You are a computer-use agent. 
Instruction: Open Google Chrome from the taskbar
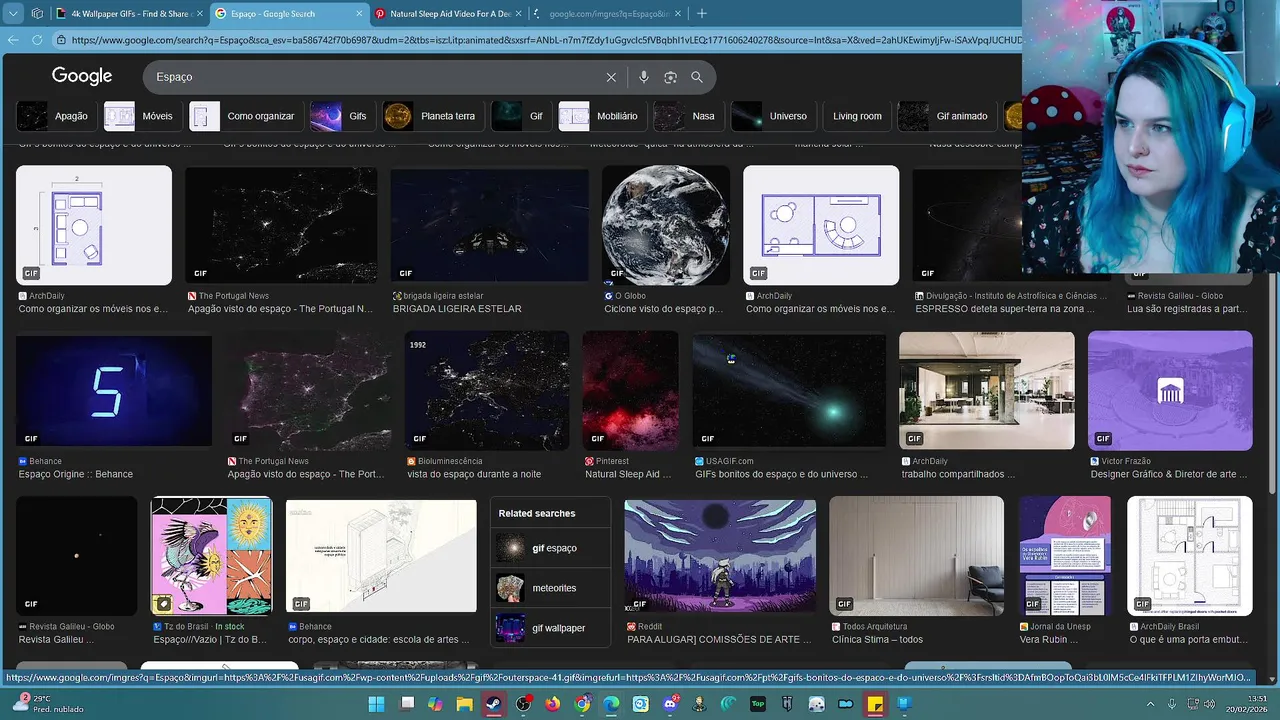coord(582,704)
